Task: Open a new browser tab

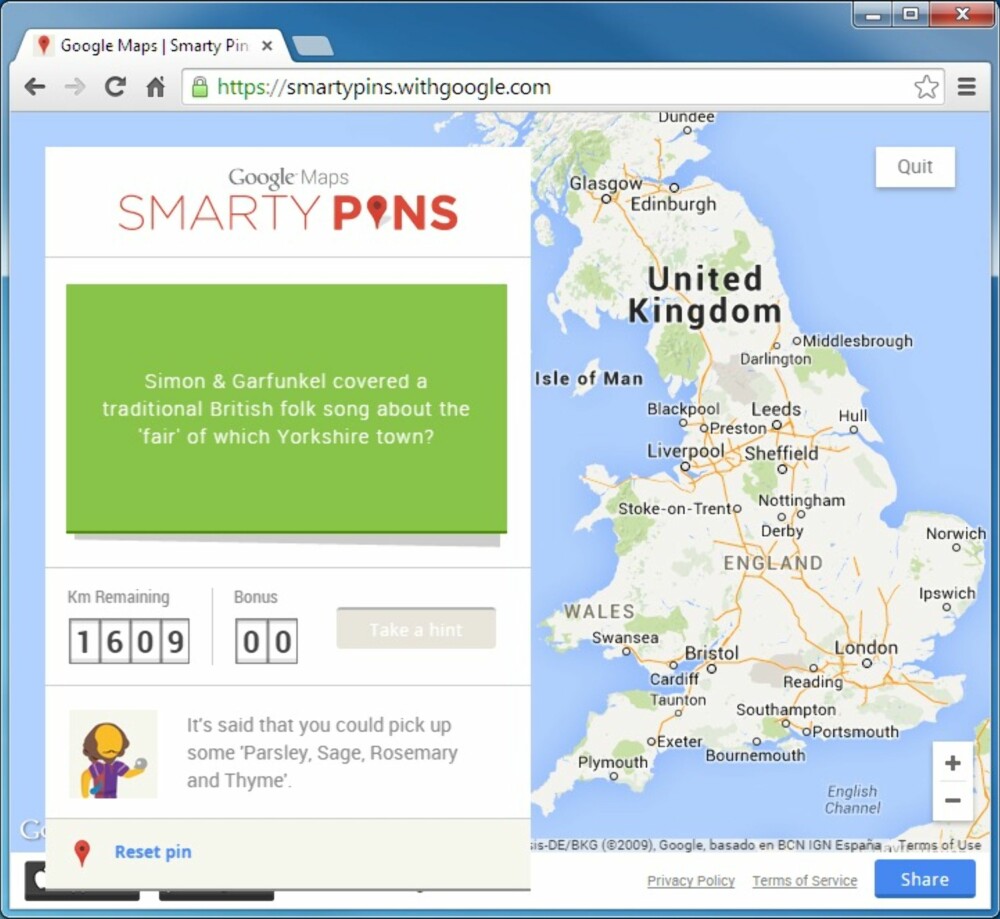Action: [312, 46]
